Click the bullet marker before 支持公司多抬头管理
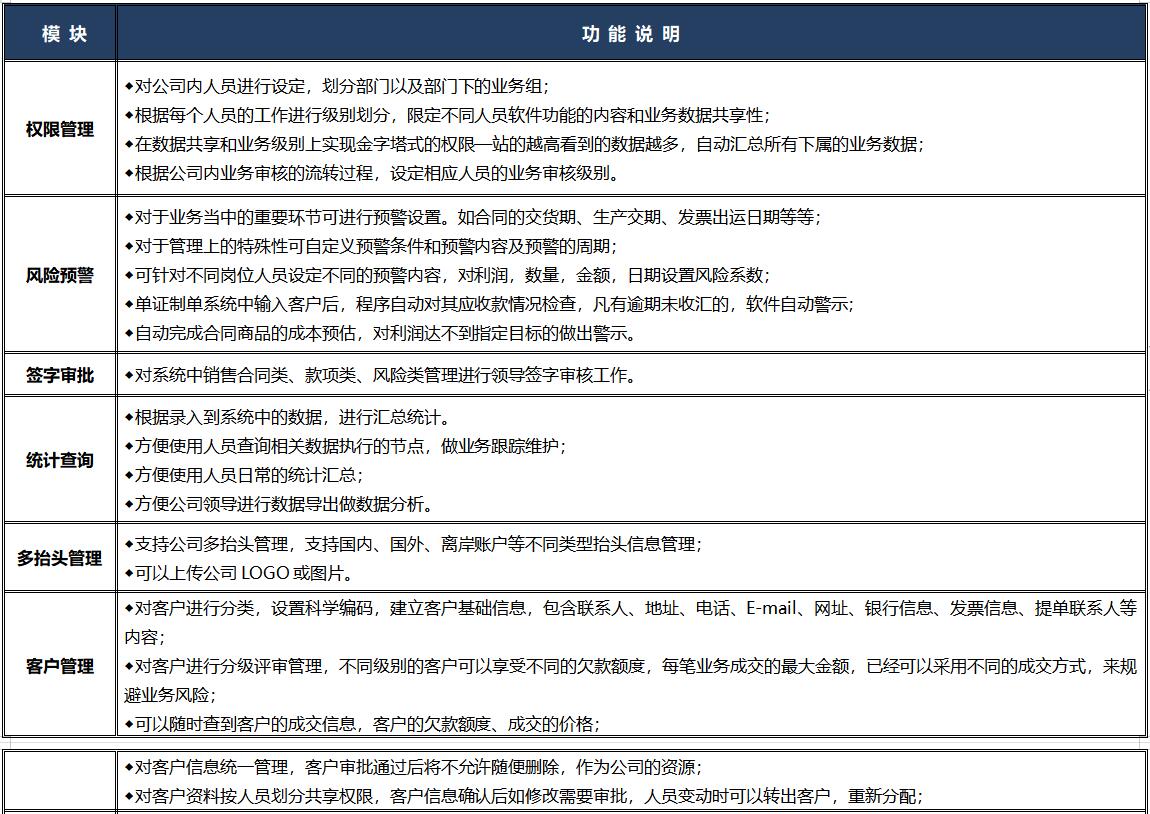The image size is (1150, 814). [x=128, y=543]
